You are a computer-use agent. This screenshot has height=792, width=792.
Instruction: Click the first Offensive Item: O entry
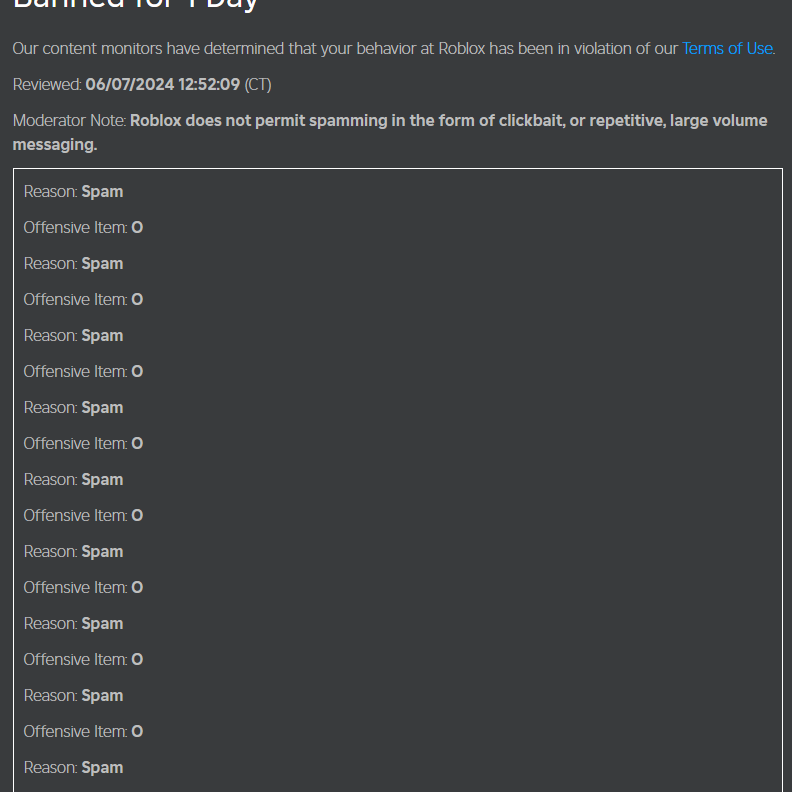point(83,228)
